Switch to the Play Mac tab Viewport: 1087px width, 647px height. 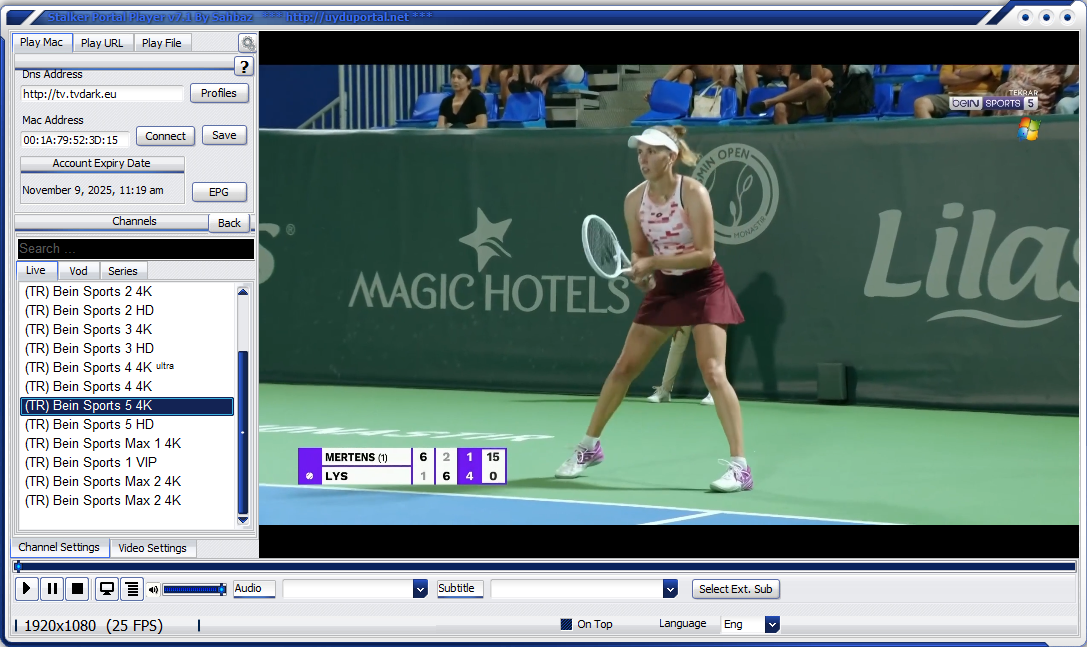pos(42,42)
